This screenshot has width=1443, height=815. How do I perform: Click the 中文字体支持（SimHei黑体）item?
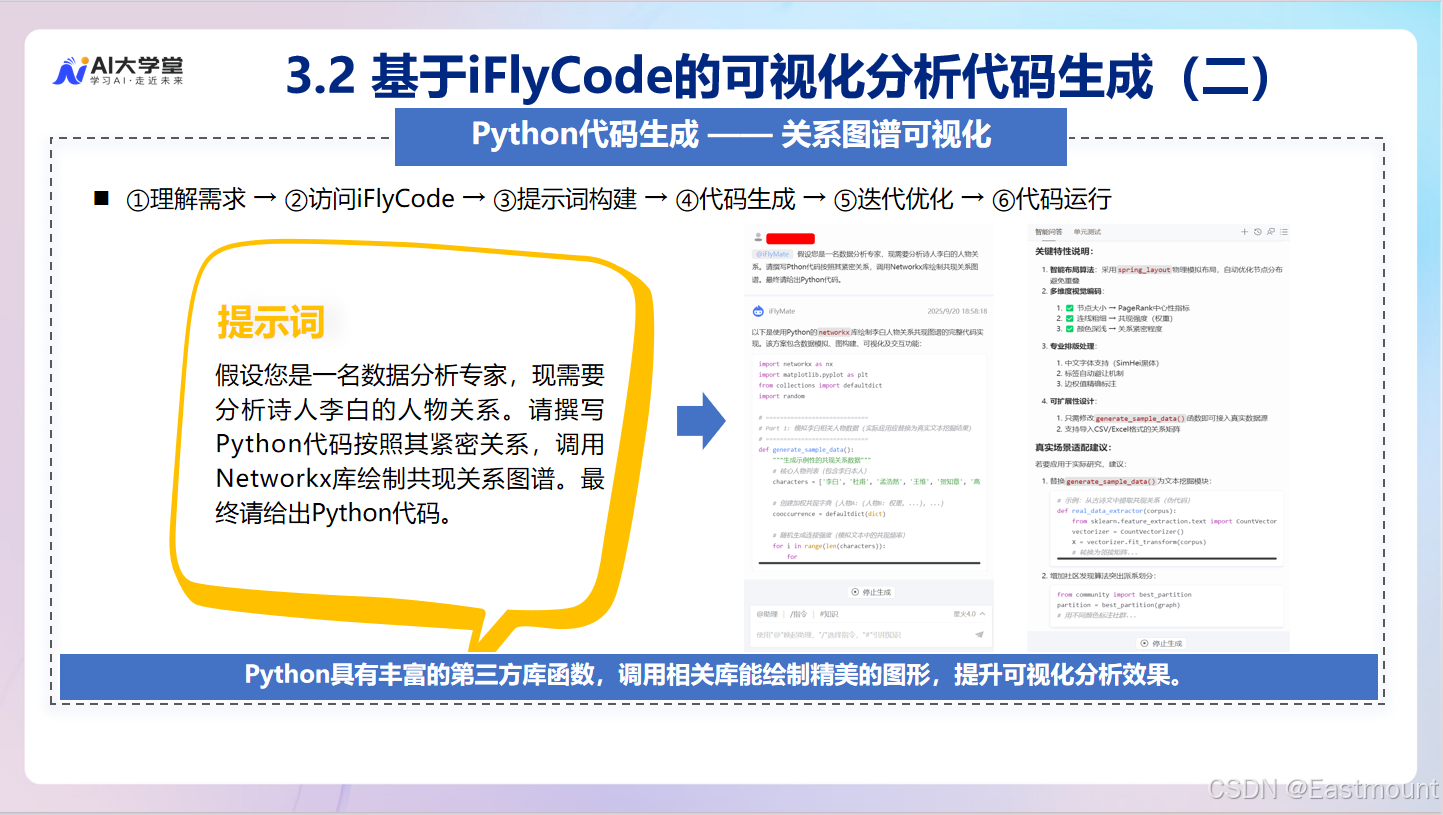[1111, 363]
